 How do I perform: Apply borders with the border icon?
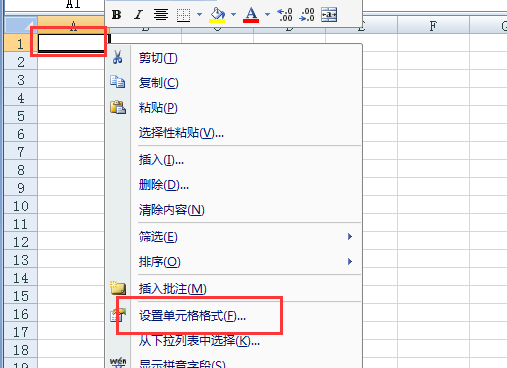183,15
